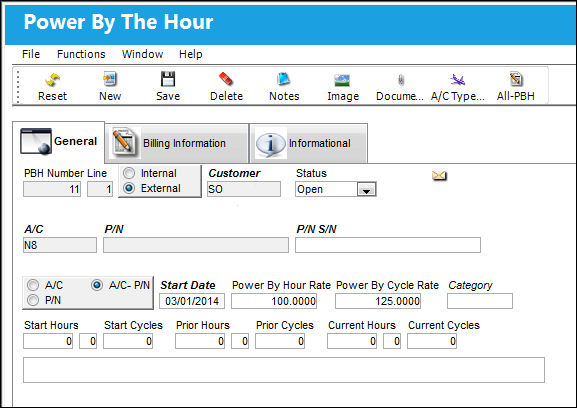
Task: Click the Current Hours field
Action: pos(352,341)
